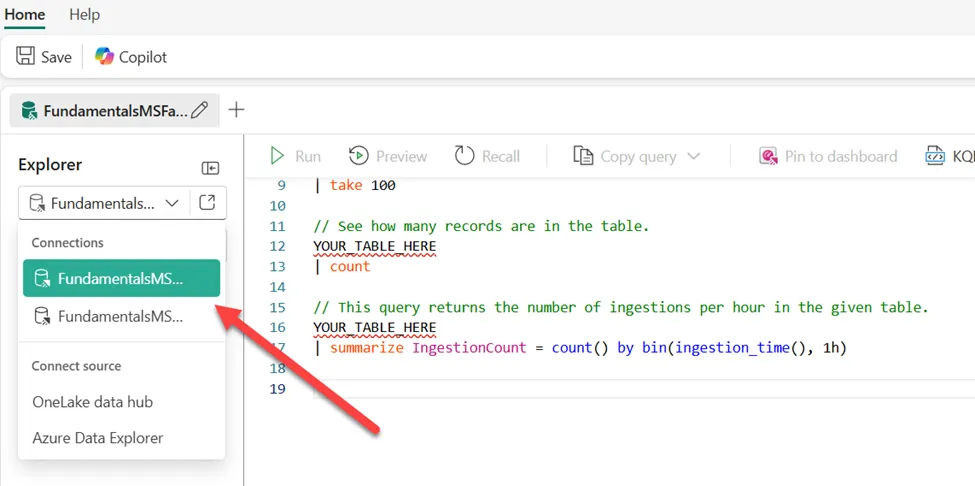Switch to the Home tab
This screenshot has width=975, height=486.
coord(24,14)
